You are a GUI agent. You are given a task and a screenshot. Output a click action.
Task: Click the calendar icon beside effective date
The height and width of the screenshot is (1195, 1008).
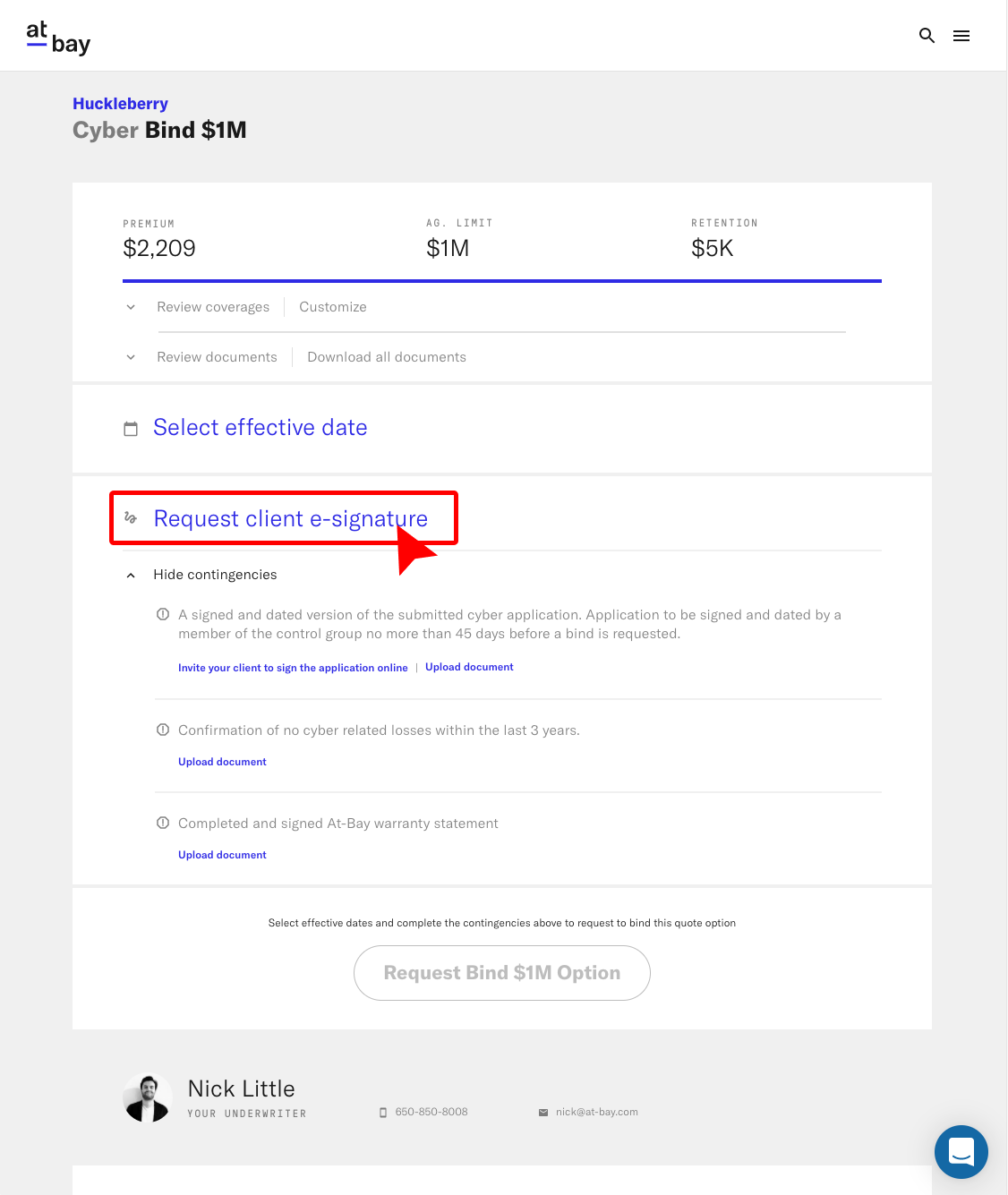tap(131, 429)
